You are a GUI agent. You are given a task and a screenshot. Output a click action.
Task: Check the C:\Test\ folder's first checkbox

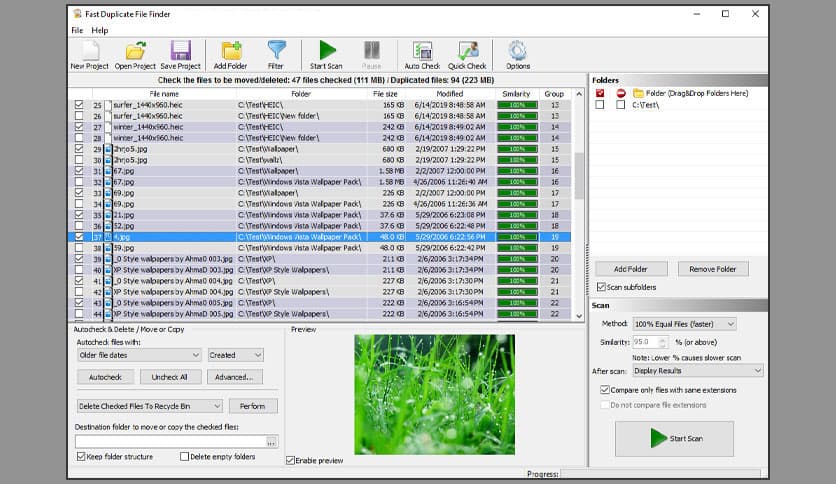point(600,105)
